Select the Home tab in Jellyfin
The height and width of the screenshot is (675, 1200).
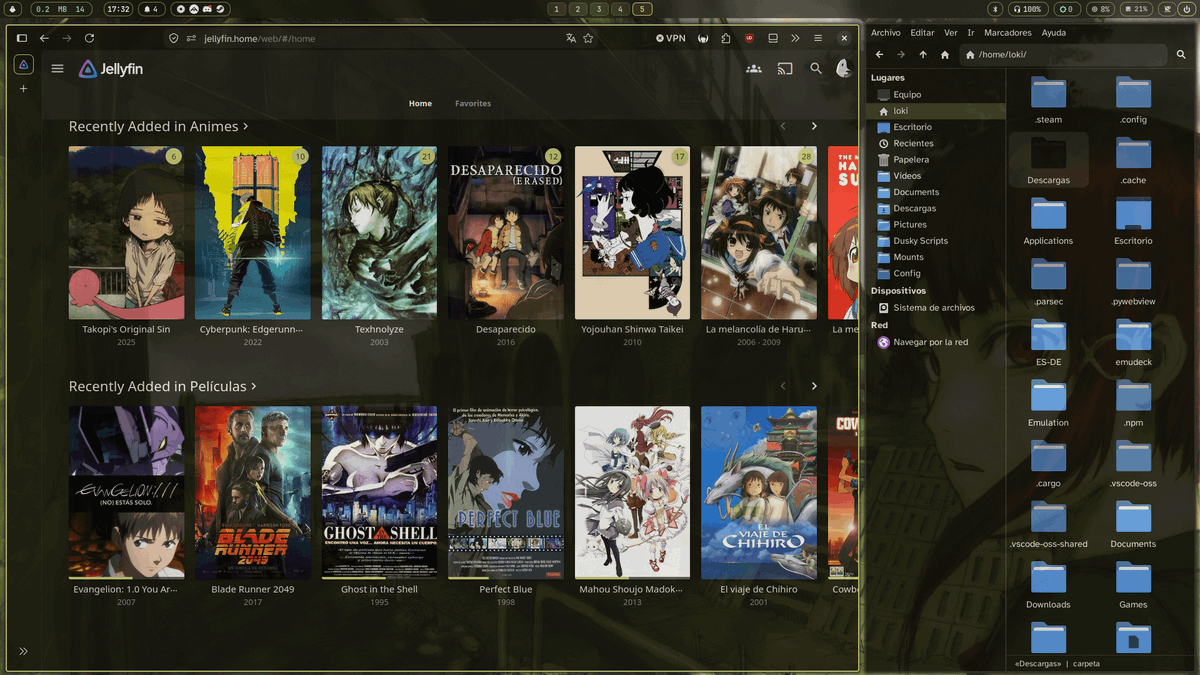pyautogui.click(x=420, y=103)
